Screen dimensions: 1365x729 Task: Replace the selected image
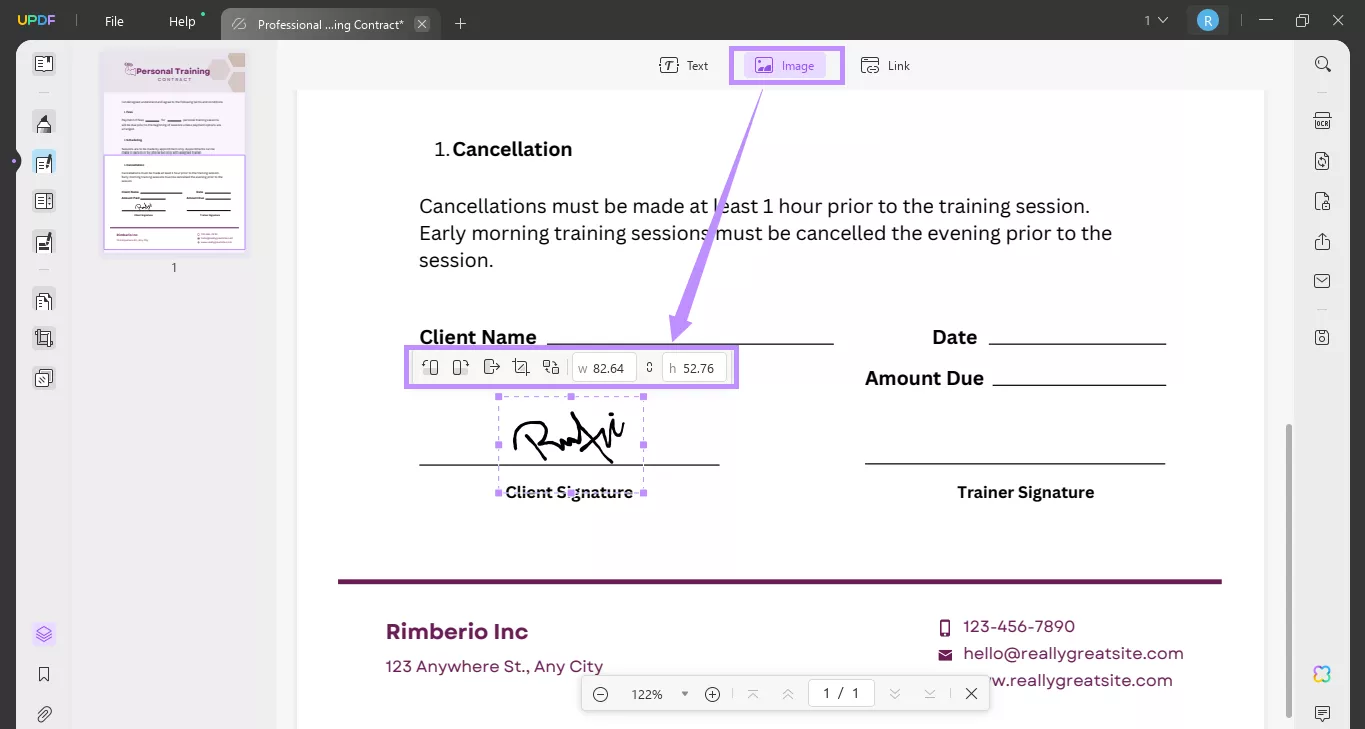550,367
